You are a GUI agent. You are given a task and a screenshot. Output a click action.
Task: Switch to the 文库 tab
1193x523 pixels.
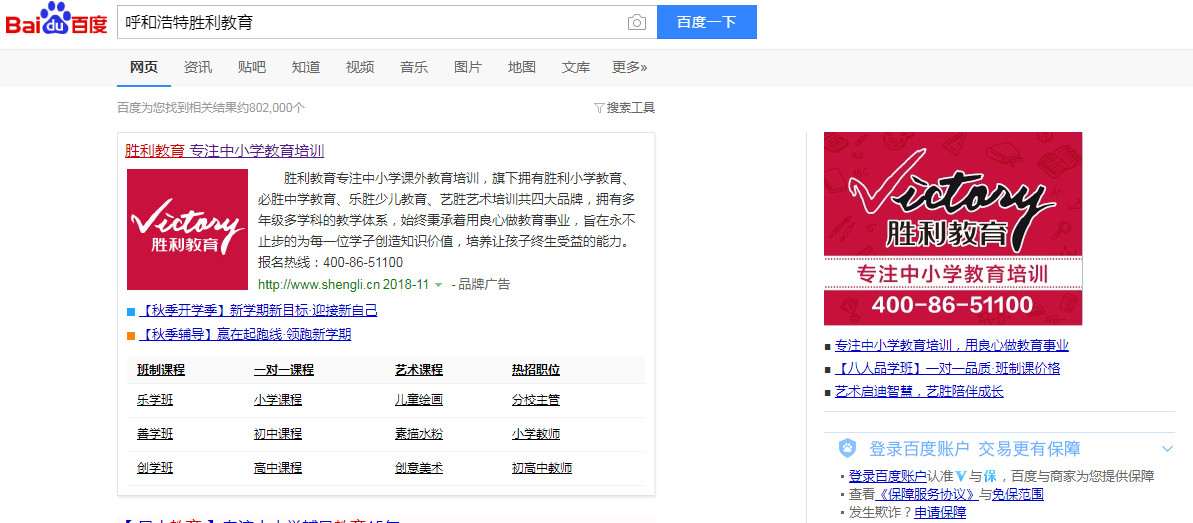[576, 67]
